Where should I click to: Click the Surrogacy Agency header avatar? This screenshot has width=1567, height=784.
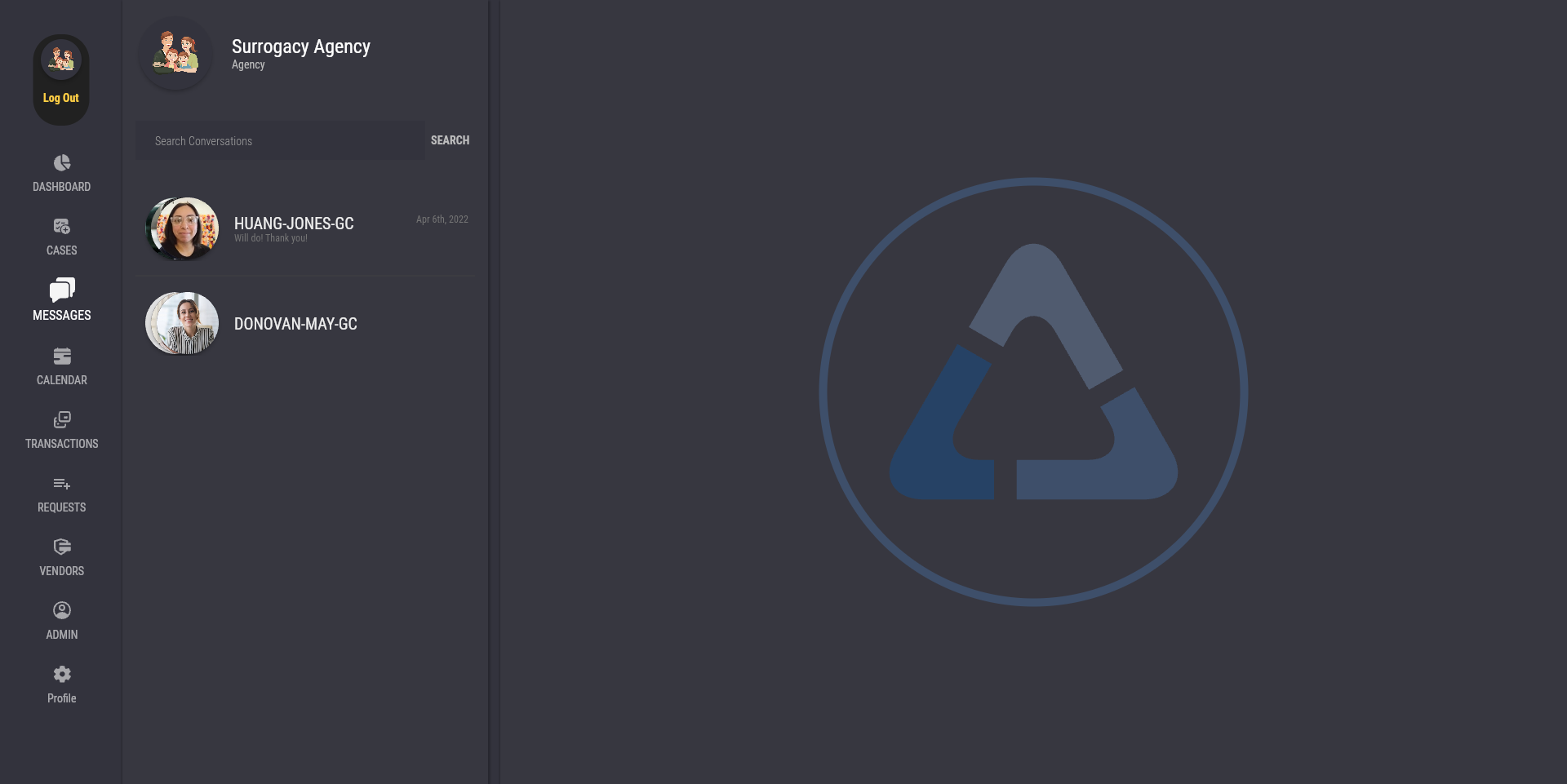pos(175,53)
